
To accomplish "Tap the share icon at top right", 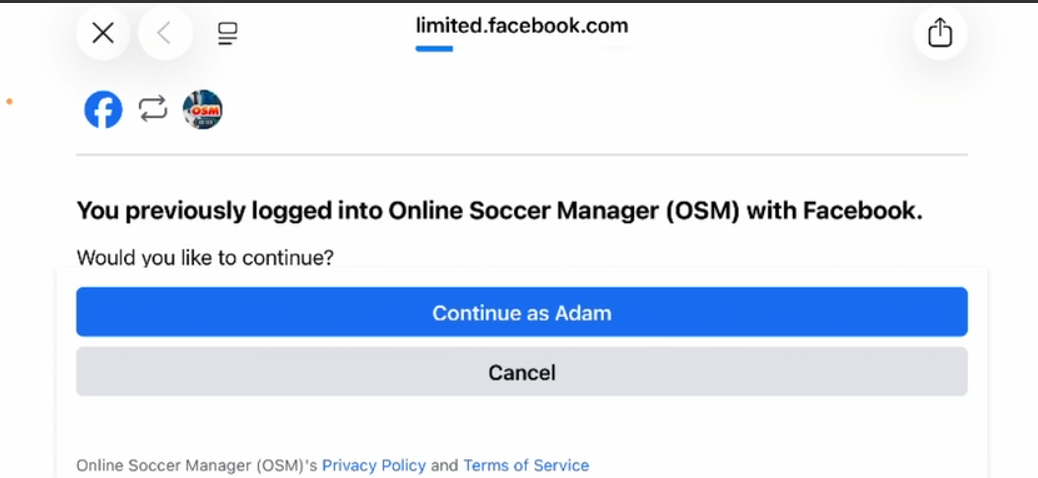I will coord(940,33).
